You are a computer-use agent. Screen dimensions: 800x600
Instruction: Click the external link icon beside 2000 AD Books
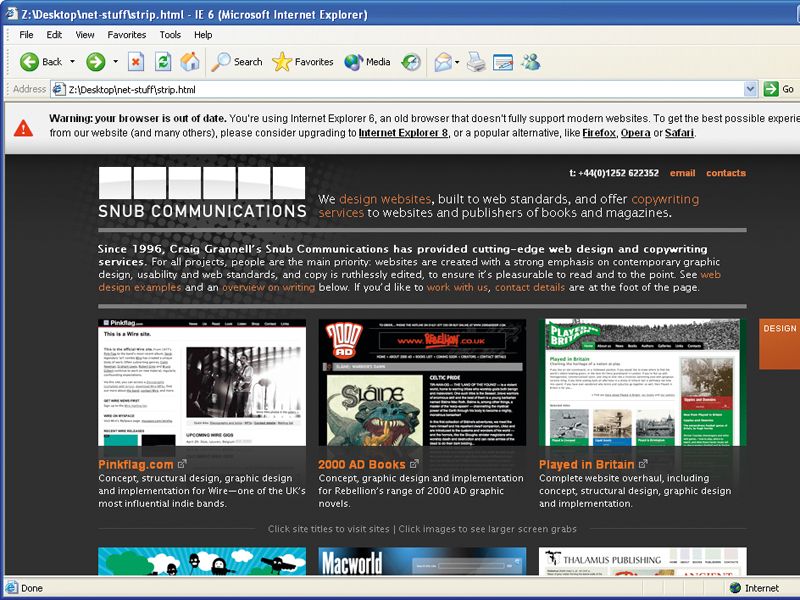click(414, 464)
